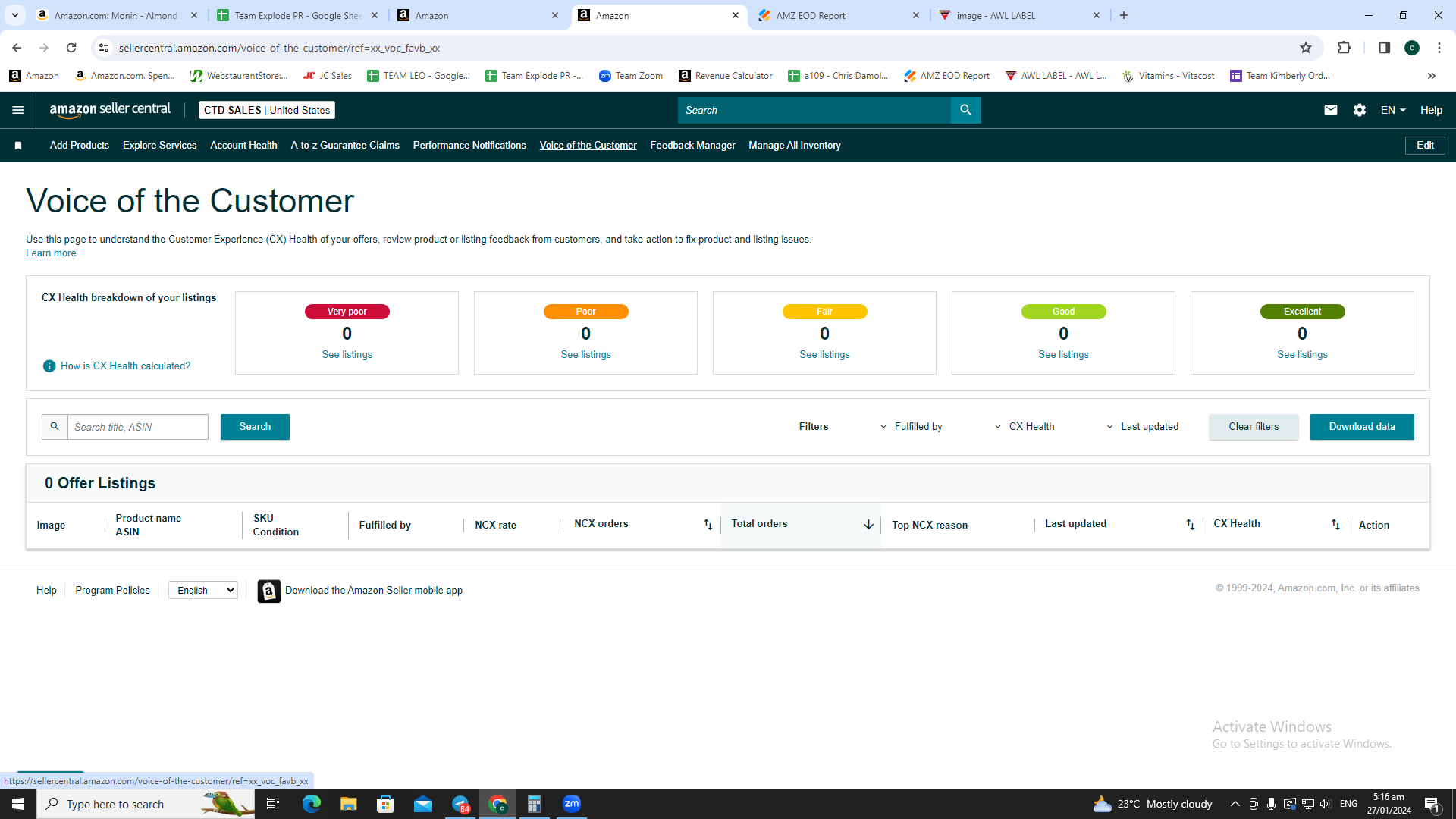Show more bookmarks with the double chevron
This screenshot has width=1456, height=819.
click(x=1431, y=76)
